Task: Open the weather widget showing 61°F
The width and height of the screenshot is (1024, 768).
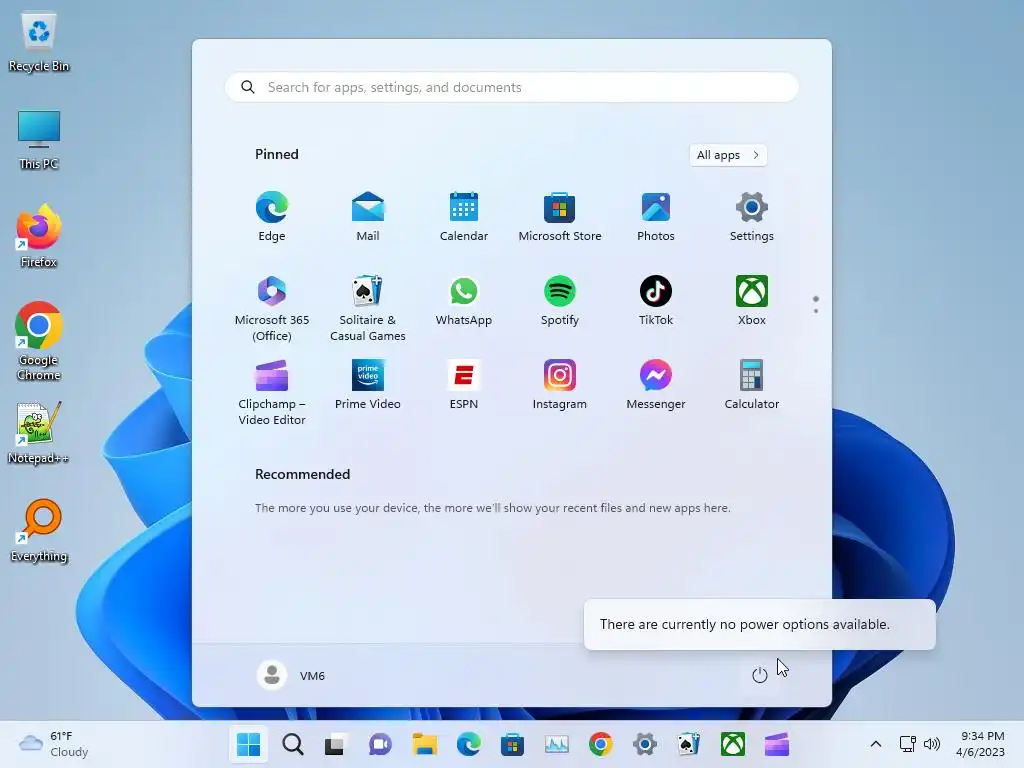Action: coord(54,744)
